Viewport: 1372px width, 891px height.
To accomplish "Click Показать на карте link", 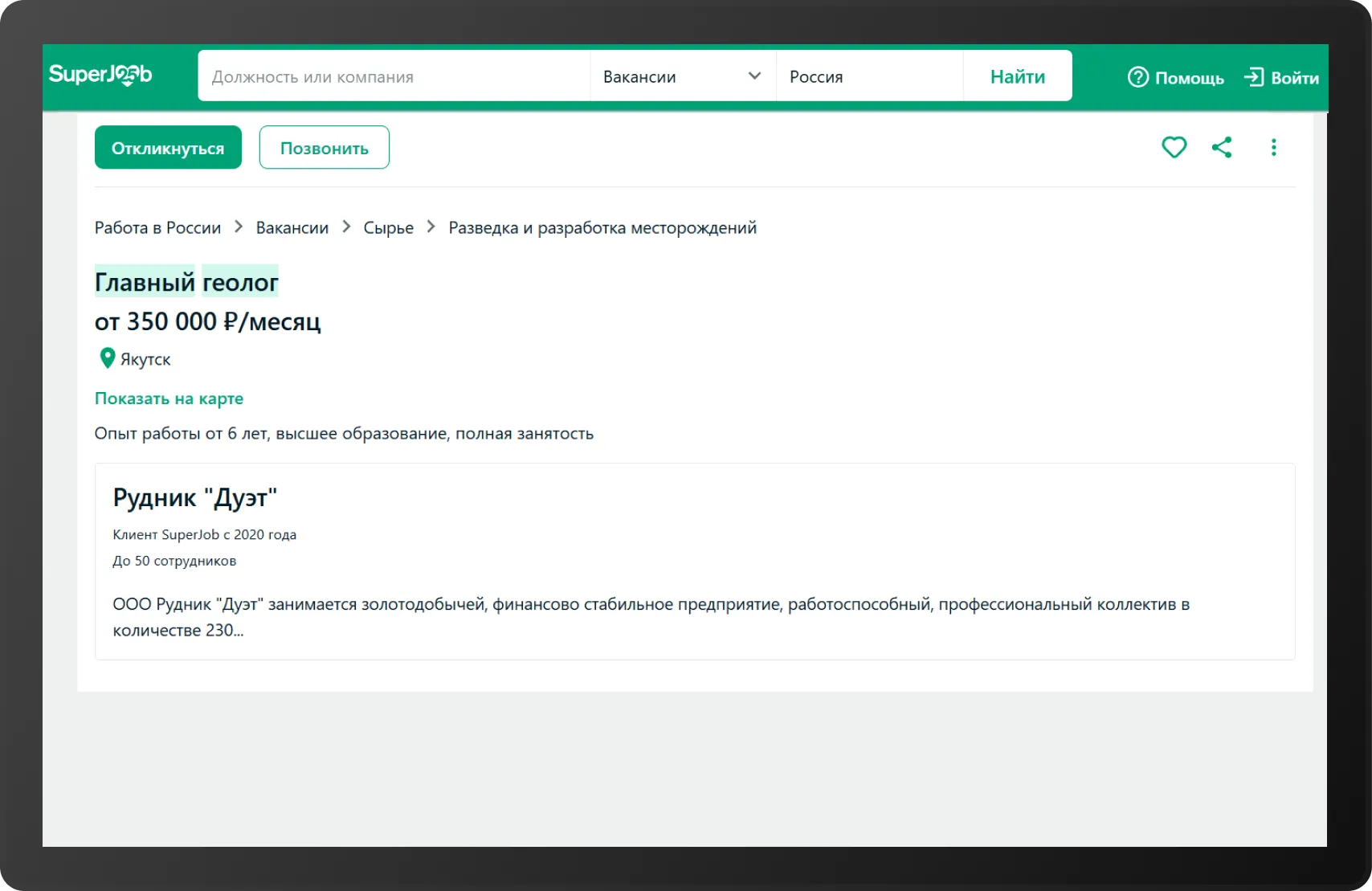I will 169,398.
